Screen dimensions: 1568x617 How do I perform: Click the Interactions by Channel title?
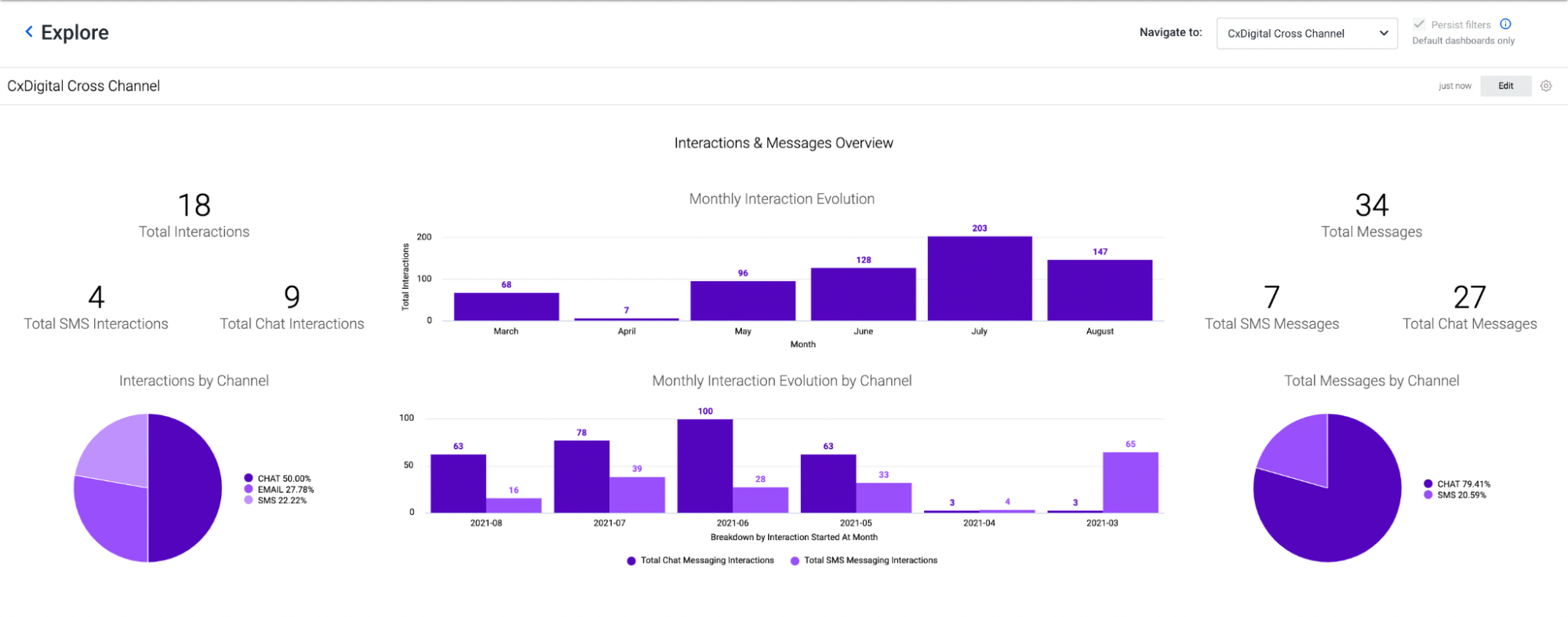click(x=194, y=381)
